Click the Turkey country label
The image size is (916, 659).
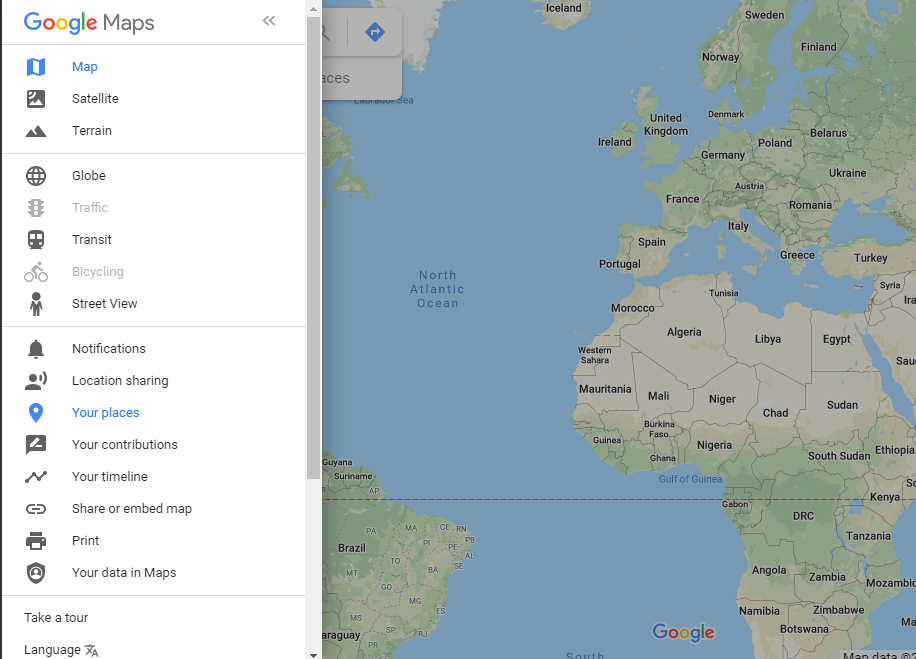[870, 258]
